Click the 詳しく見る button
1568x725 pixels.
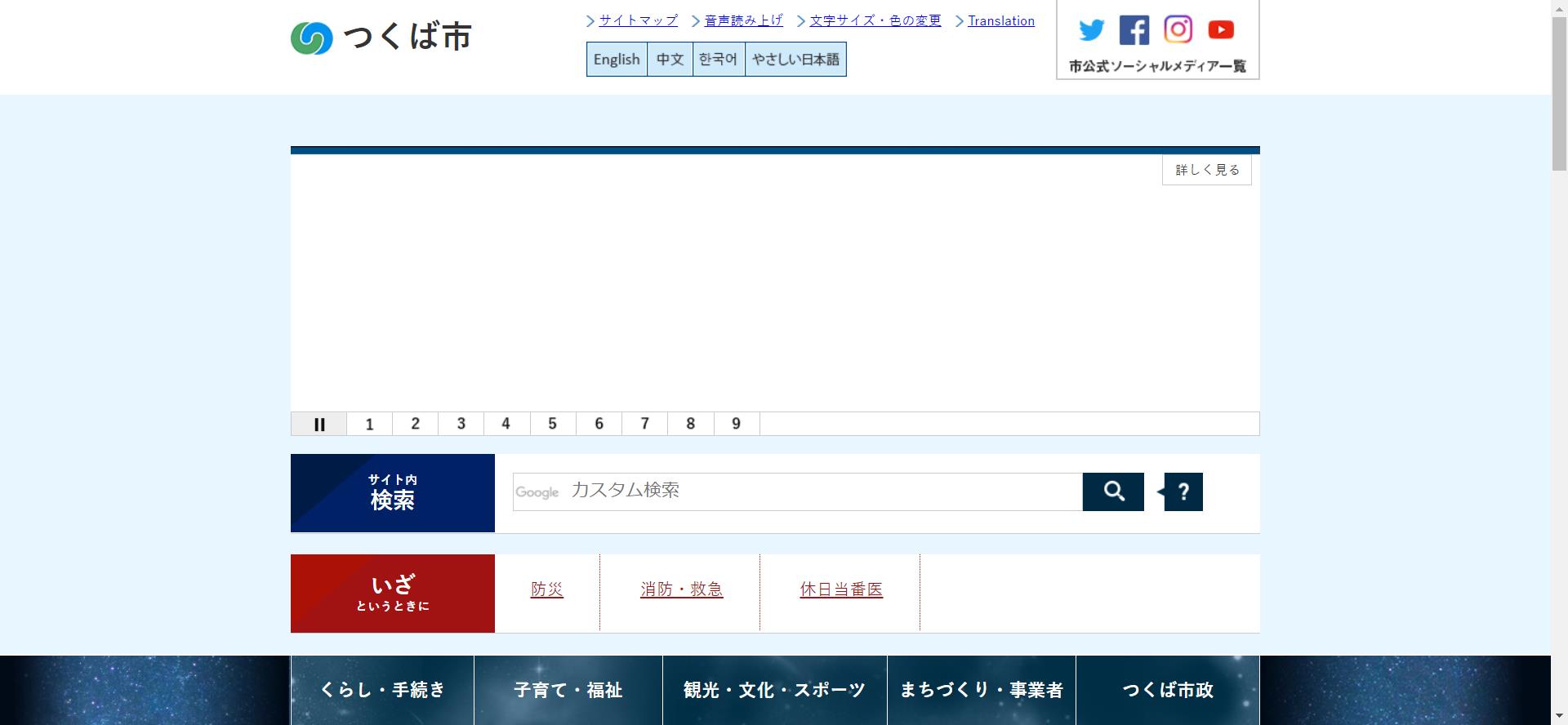pyautogui.click(x=1206, y=170)
